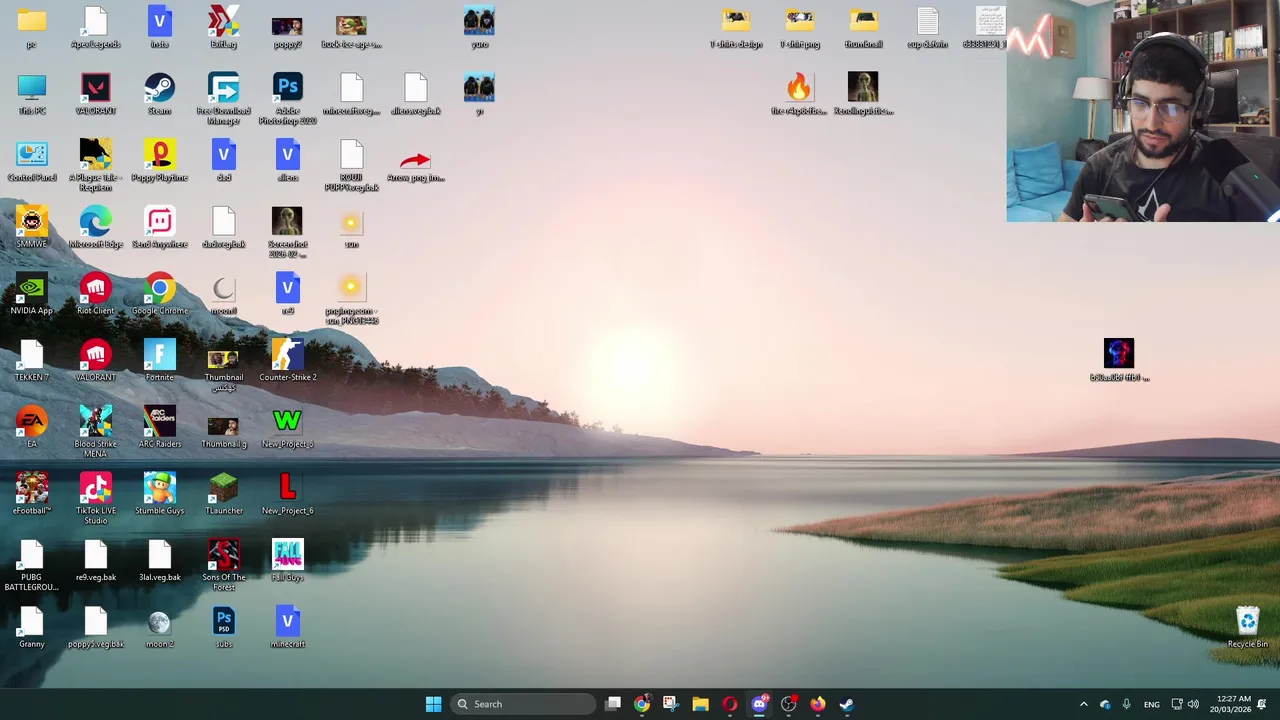1280x720 pixels.
Task: Open the pc folder
Action: coord(31,28)
